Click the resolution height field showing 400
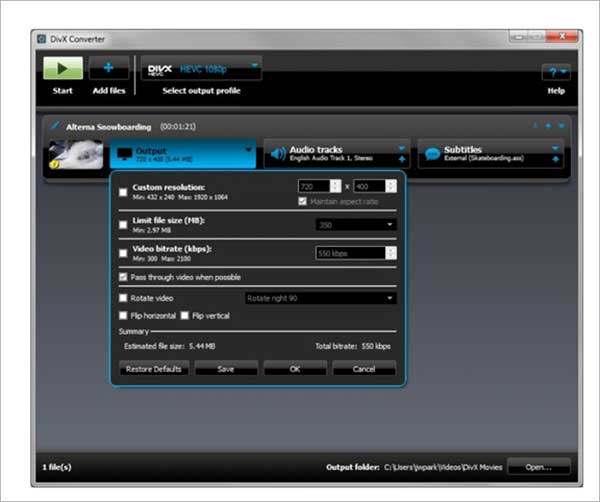 (370, 186)
